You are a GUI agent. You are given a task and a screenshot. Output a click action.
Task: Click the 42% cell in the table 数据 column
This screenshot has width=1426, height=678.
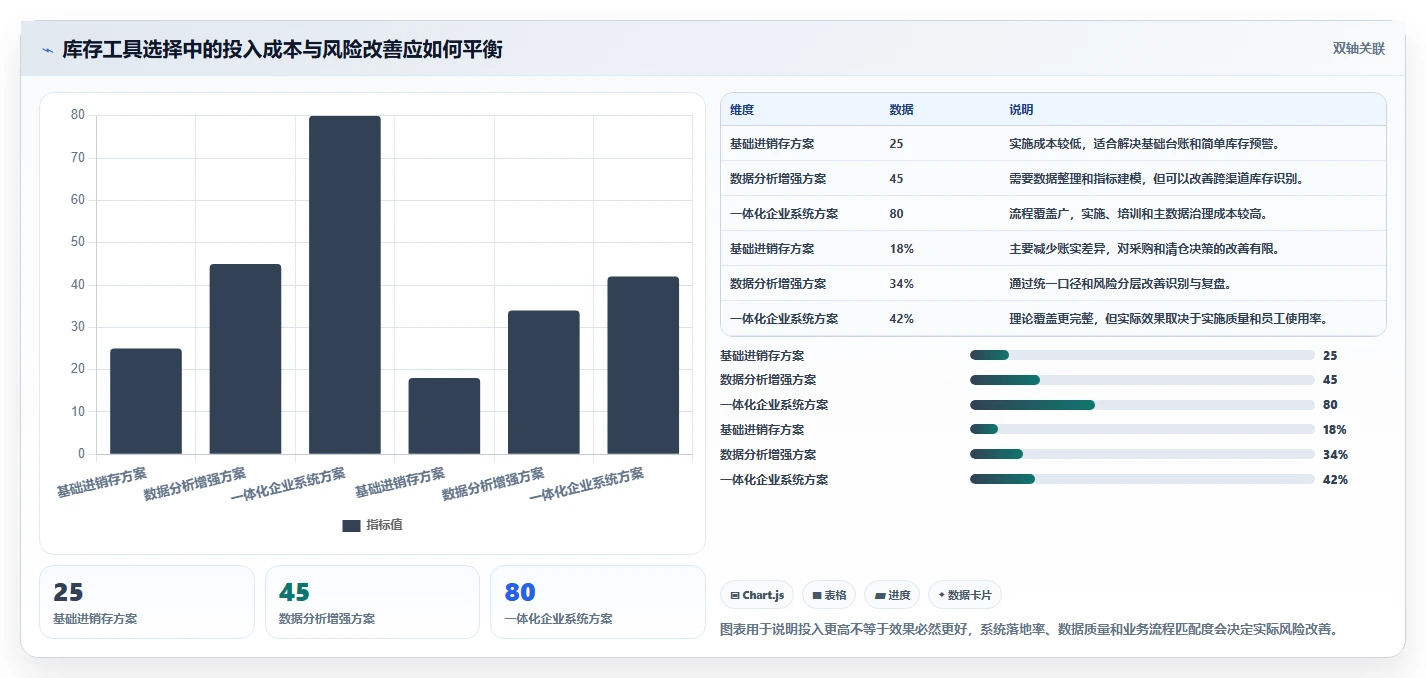click(x=901, y=319)
